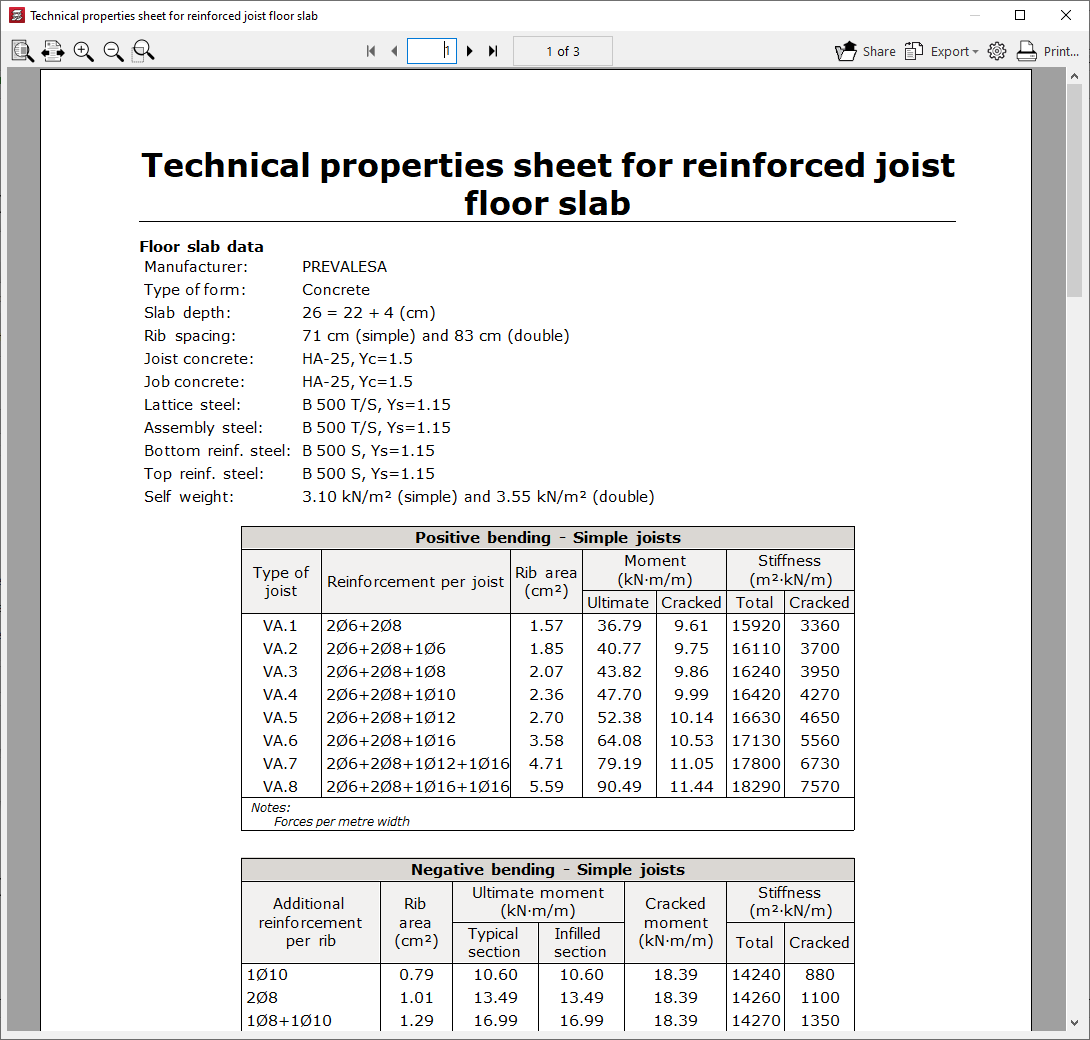This screenshot has width=1090, height=1040.
Task: Select the zoom window tool
Action: click(143, 51)
